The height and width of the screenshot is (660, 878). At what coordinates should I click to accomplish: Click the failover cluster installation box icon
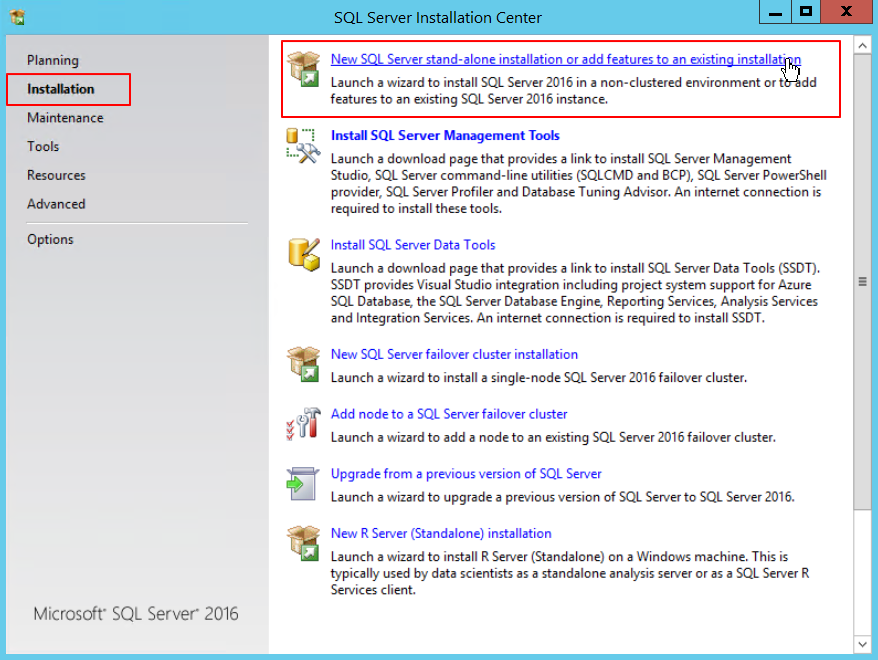pos(303,364)
